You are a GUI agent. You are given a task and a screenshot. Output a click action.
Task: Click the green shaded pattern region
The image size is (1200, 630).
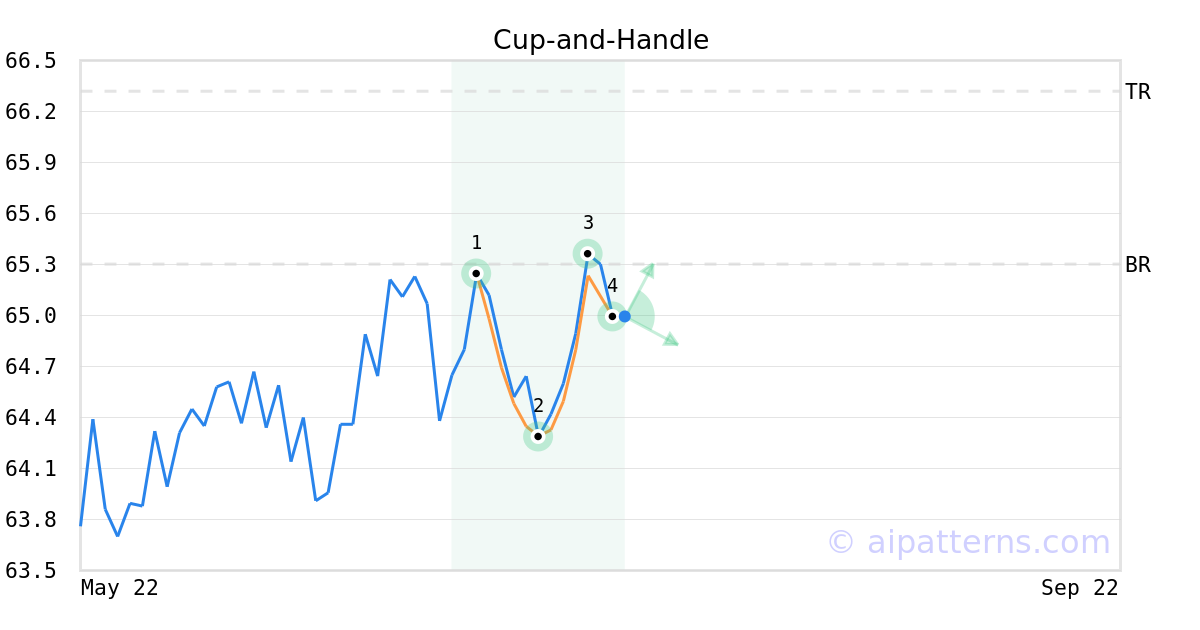tap(538, 150)
